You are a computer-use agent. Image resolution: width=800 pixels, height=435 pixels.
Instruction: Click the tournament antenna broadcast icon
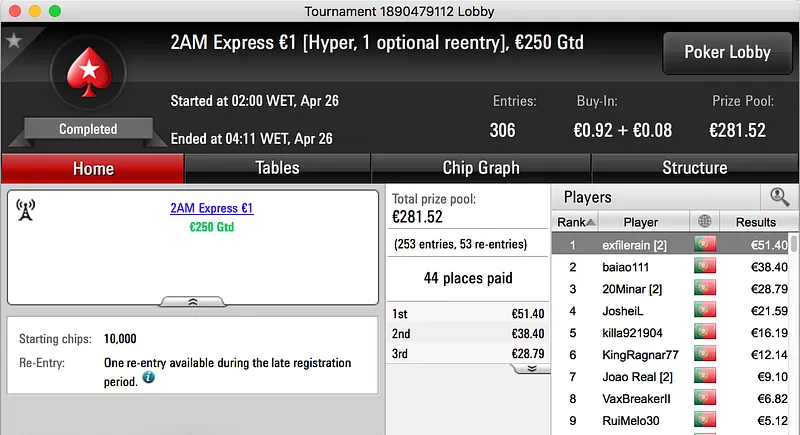pos(26,209)
